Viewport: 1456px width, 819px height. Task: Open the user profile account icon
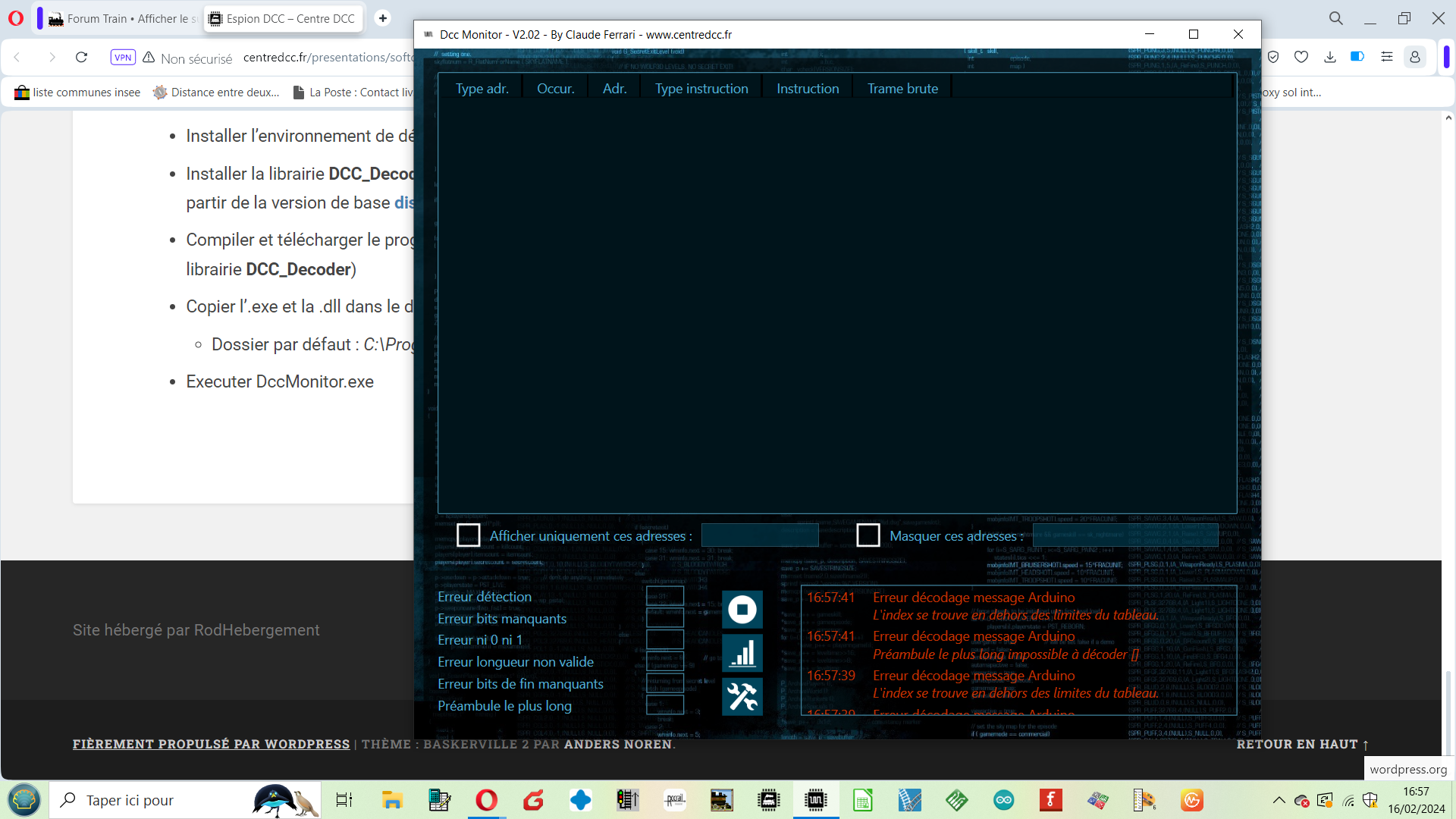1414,57
